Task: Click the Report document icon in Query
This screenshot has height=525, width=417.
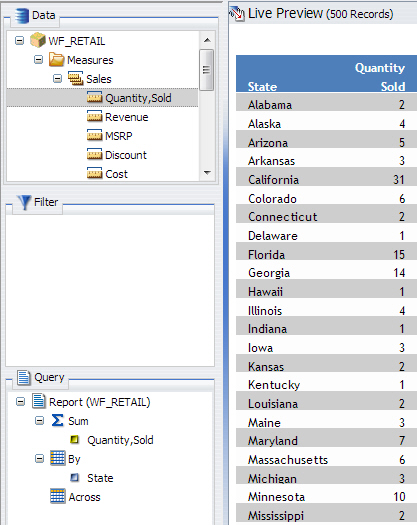Action: tap(39, 401)
